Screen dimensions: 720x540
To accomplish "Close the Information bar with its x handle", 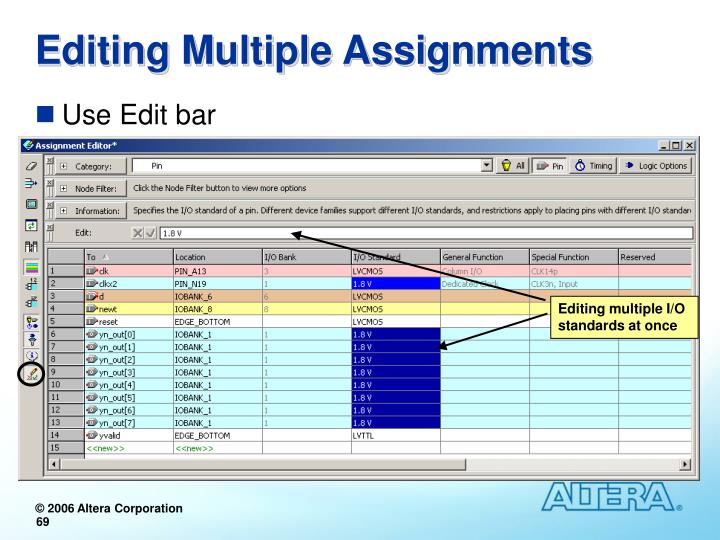I will tap(50, 205).
